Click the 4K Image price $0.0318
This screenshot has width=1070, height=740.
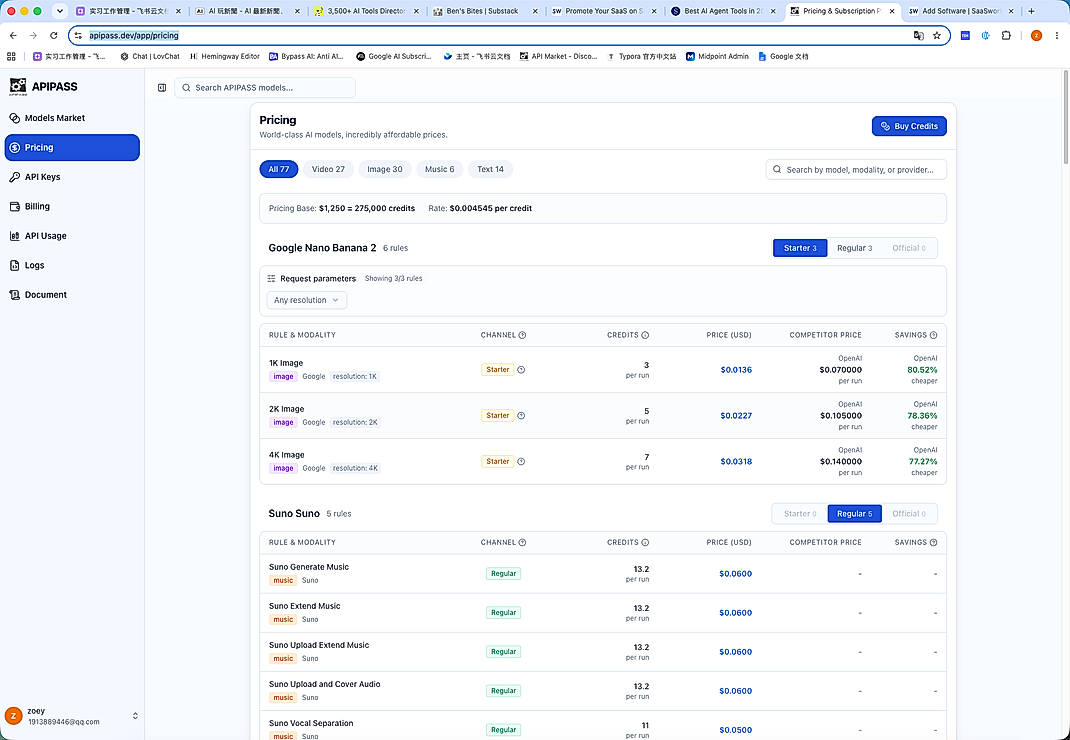pyautogui.click(x=736, y=461)
